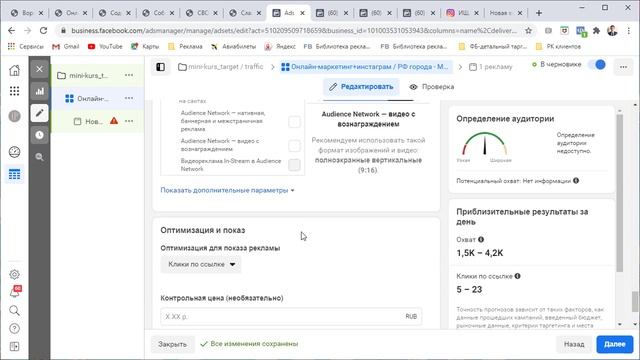Go back in browser history
Screen dimensions: 640x360
11,31
